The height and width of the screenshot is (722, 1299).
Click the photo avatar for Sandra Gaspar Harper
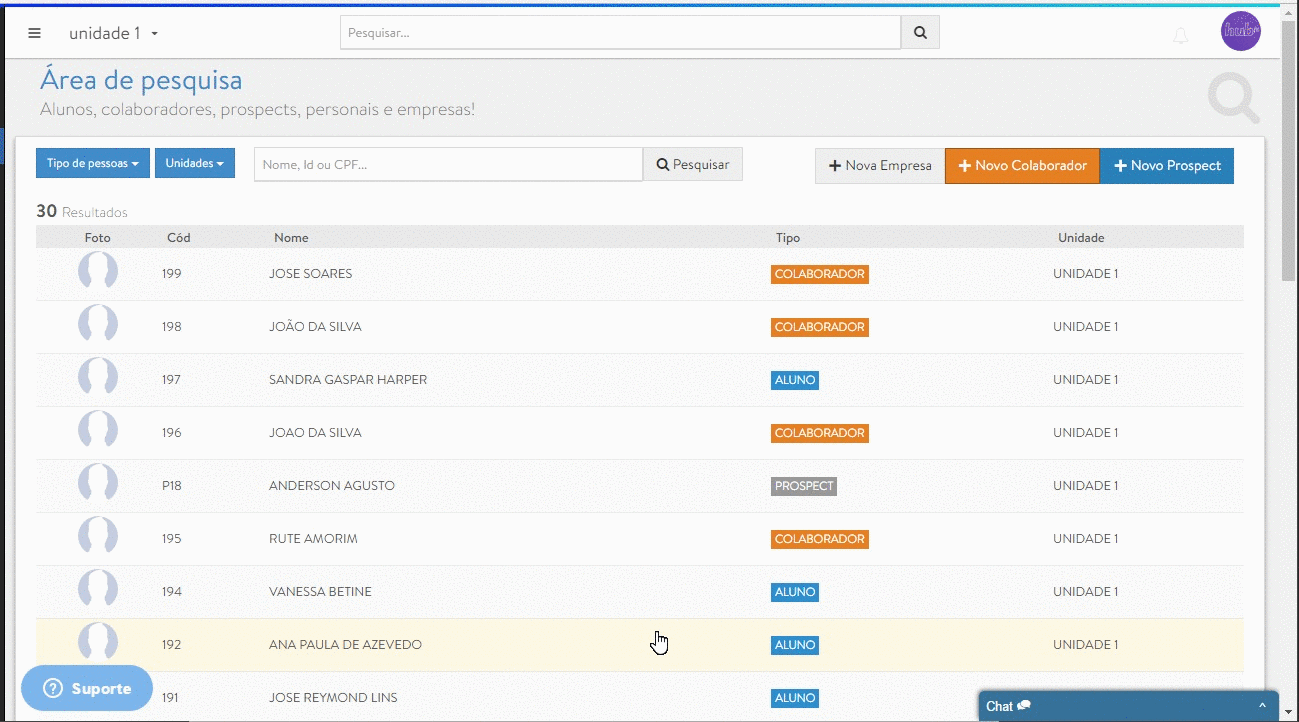[98, 379]
